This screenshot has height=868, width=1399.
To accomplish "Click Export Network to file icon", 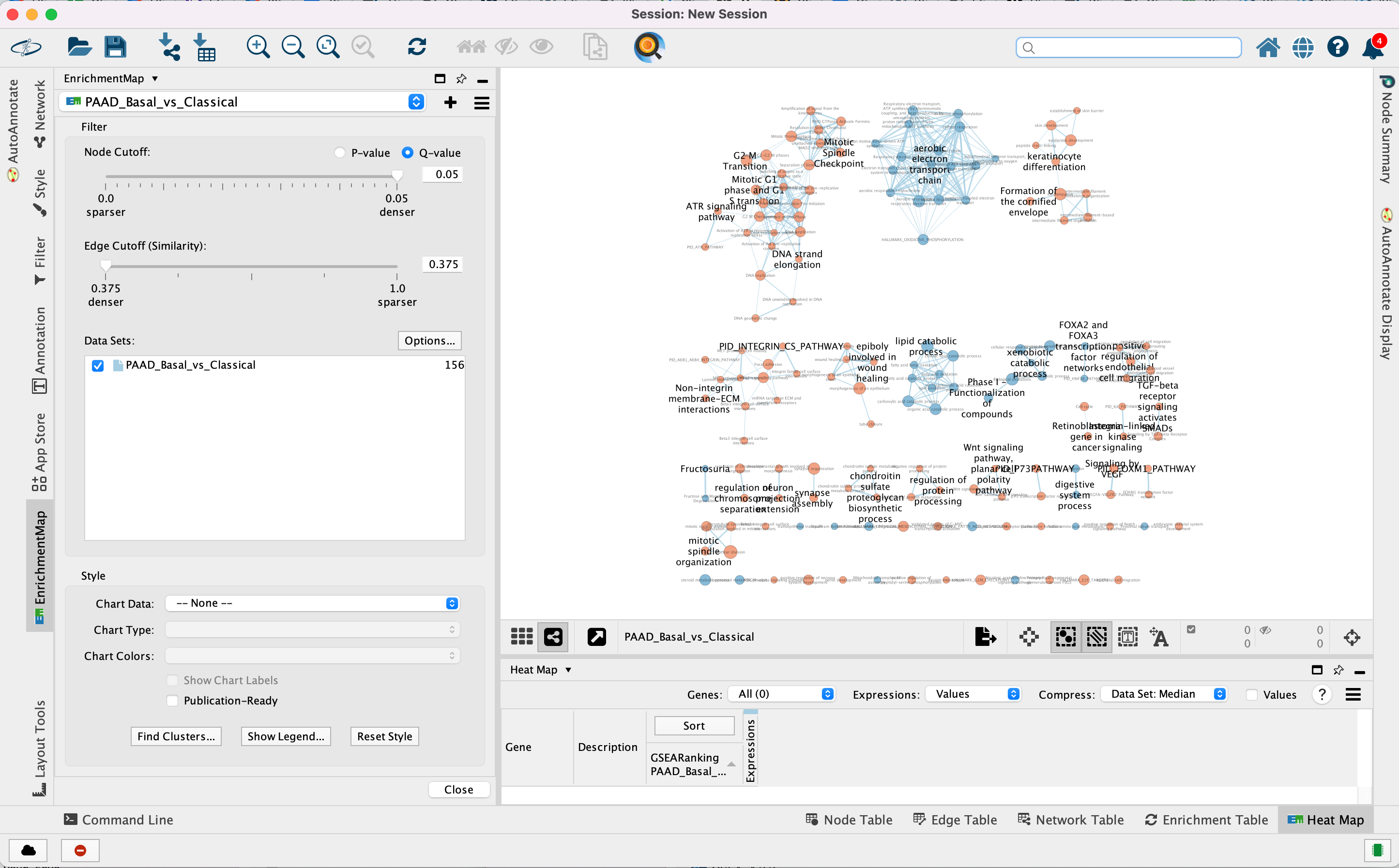I will click(985, 637).
